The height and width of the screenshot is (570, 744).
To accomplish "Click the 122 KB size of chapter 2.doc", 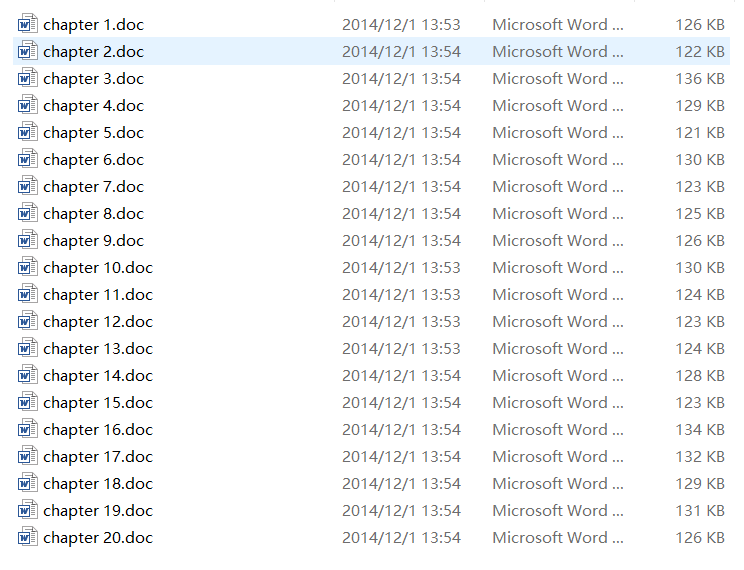I will coord(700,51).
